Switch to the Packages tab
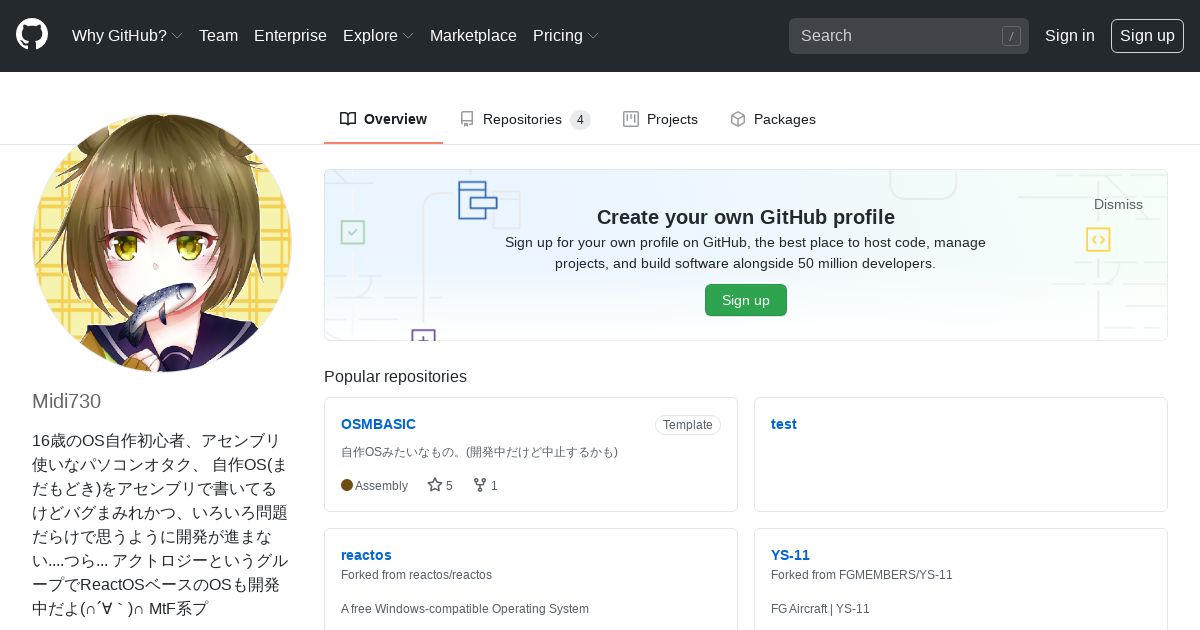The image size is (1200, 630). 773,119
